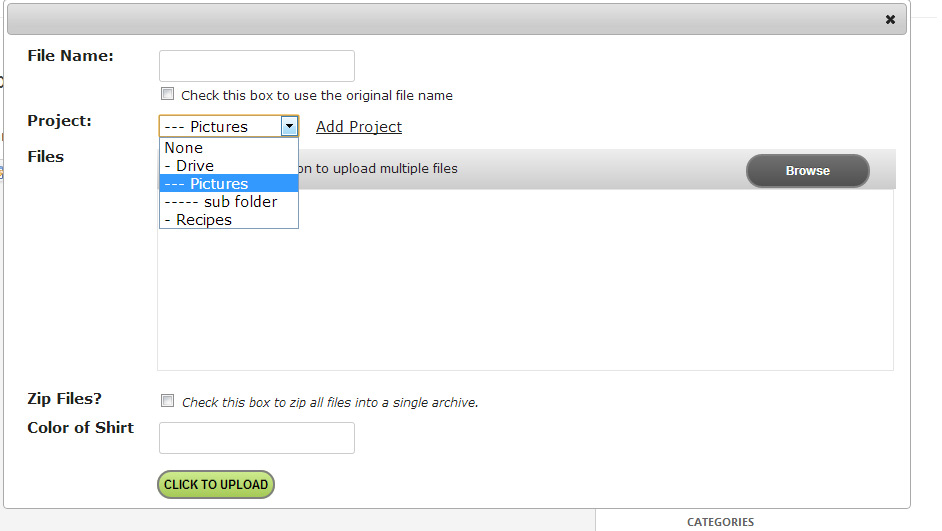Image resolution: width=942 pixels, height=531 pixels.
Task: Check the box to use original file name
Action: (167, 94)
